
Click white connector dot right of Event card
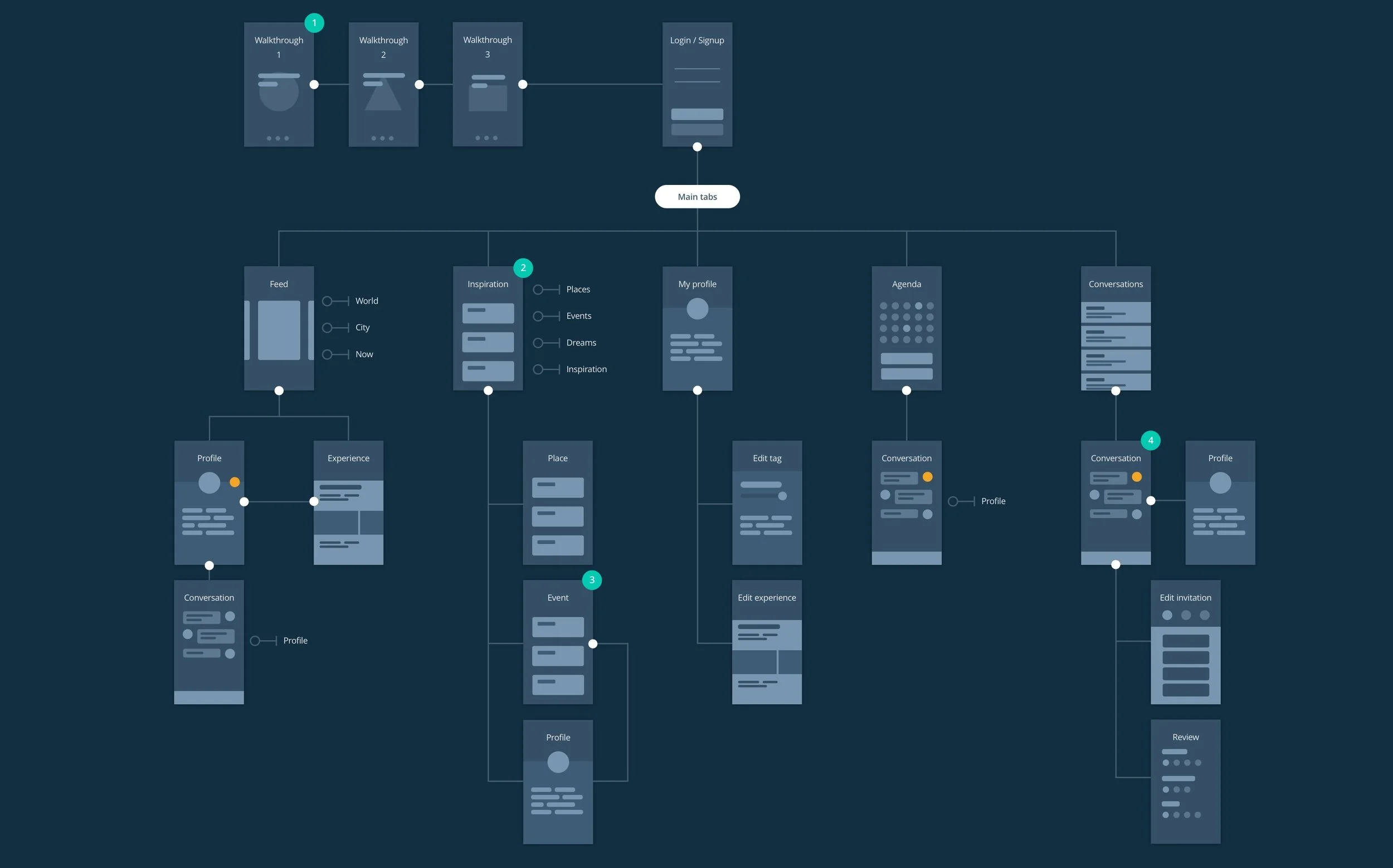coord(592,644)
